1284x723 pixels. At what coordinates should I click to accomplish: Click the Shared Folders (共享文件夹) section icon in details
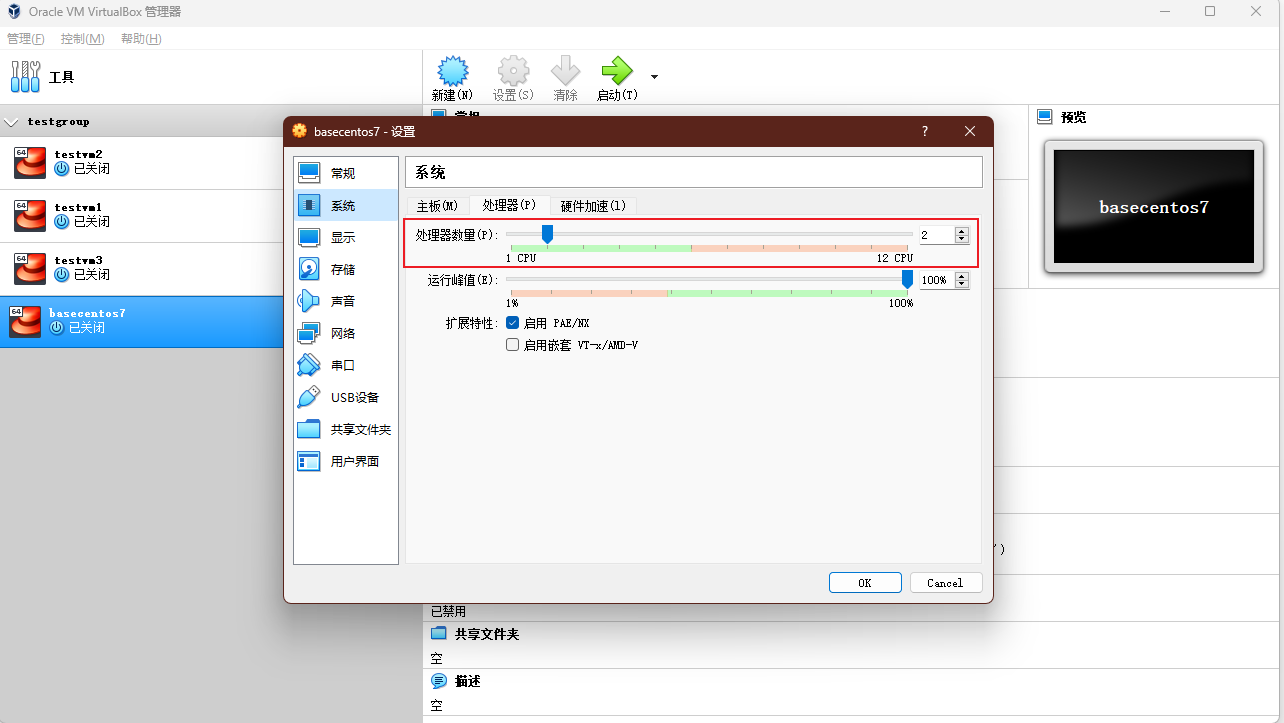click(x=438, y=634)
